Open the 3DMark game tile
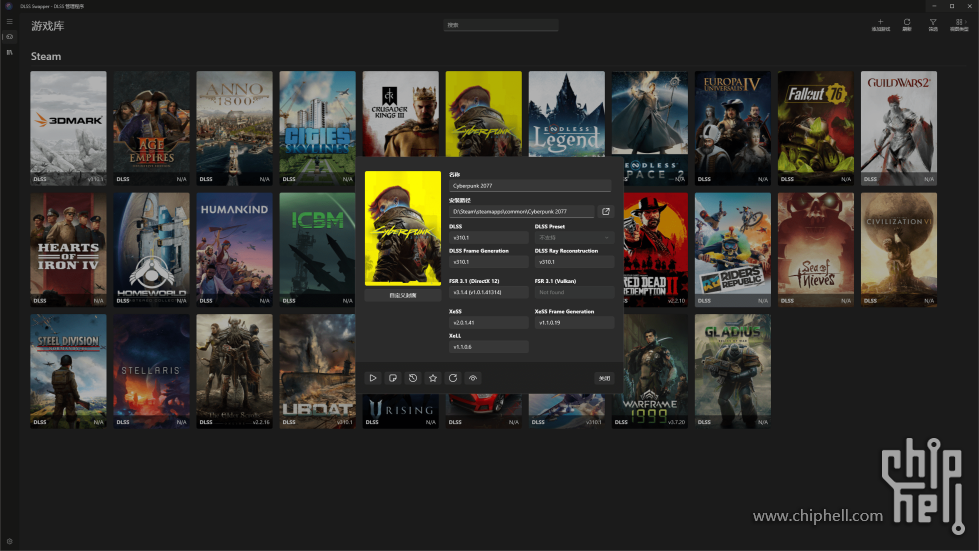 [68, 128]
